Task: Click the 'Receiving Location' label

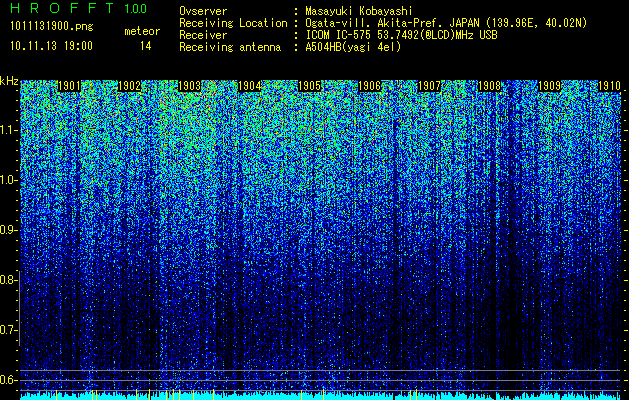Action: pos(233,23)
